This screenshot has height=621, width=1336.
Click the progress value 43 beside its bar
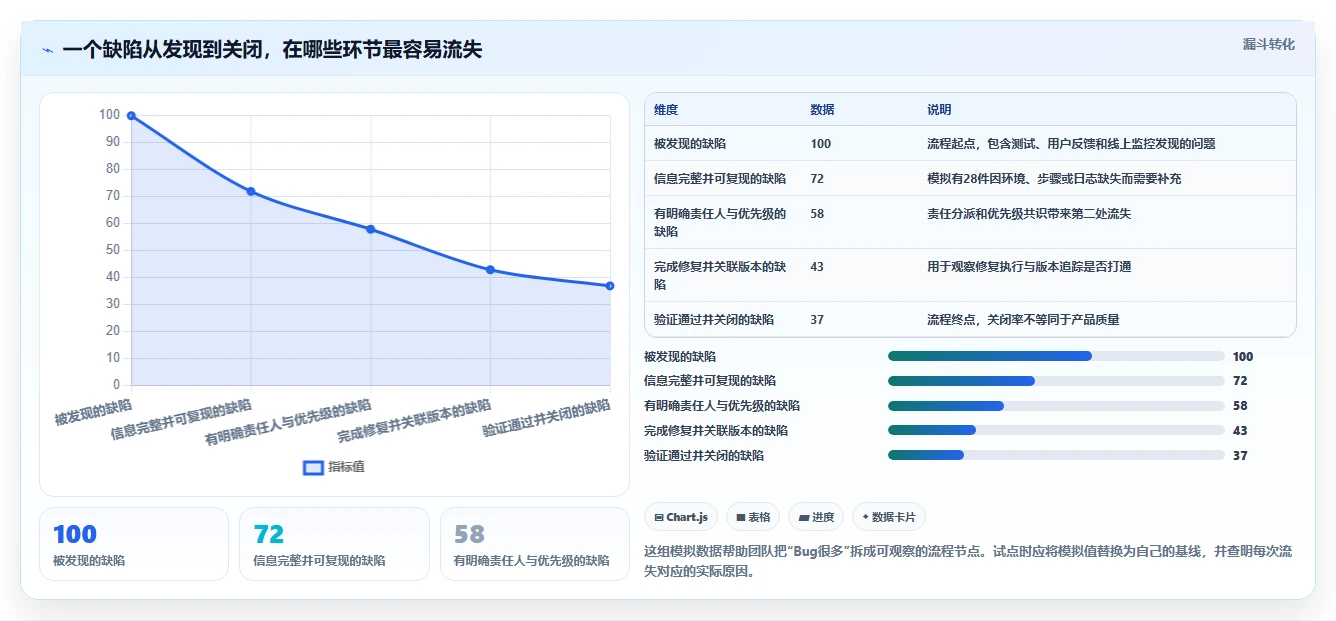[1240, 431]
